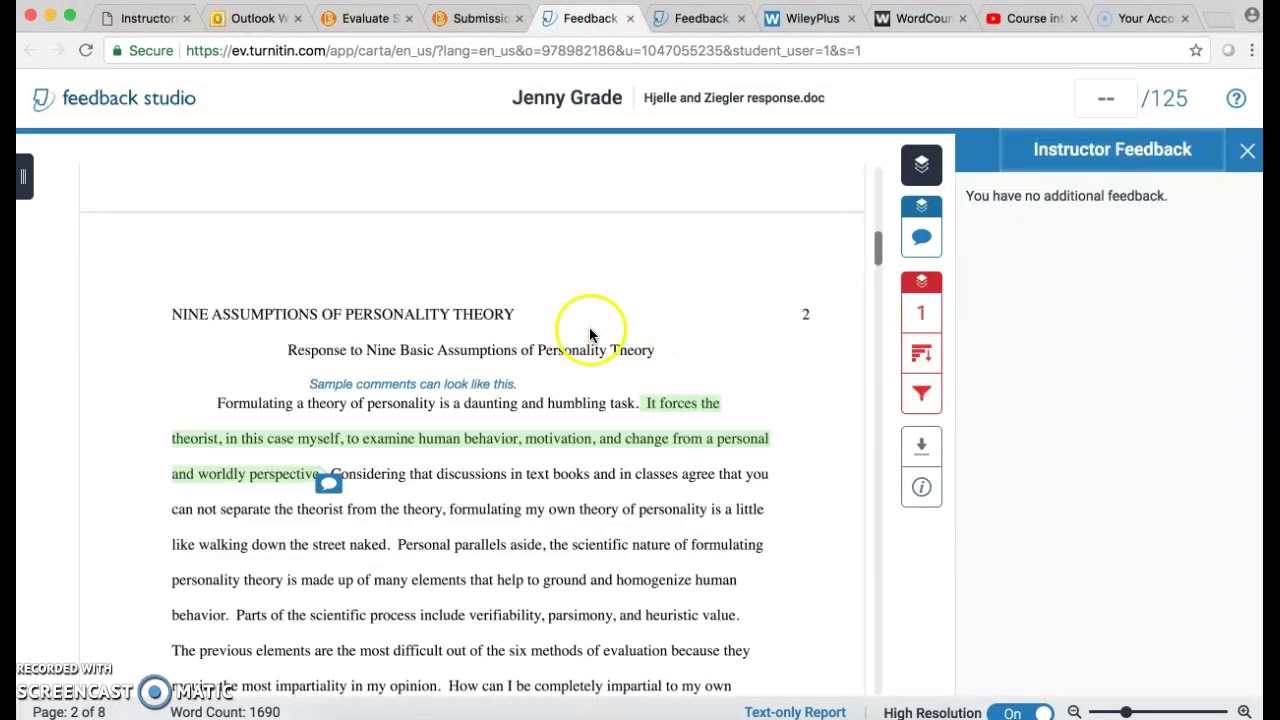Viewport: 1280px width, 720px height.
Task: Open the Text-only Report link
Action: [x=795, y=712]
